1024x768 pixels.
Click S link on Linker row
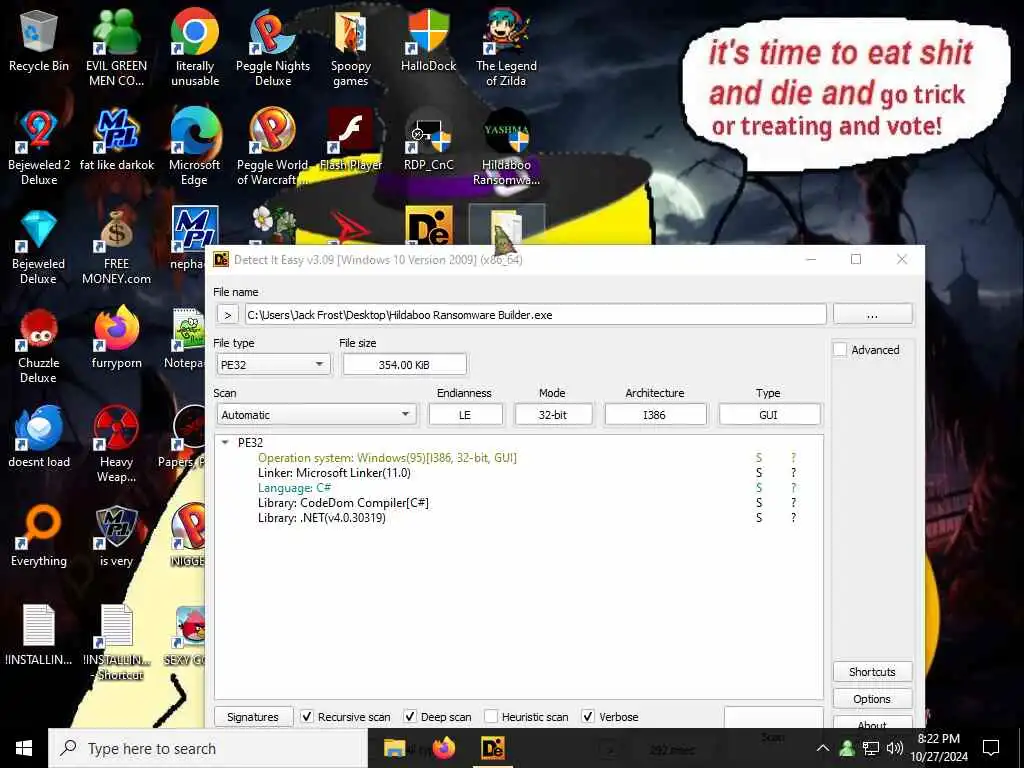pyautogui.click(x=759, y=473)
